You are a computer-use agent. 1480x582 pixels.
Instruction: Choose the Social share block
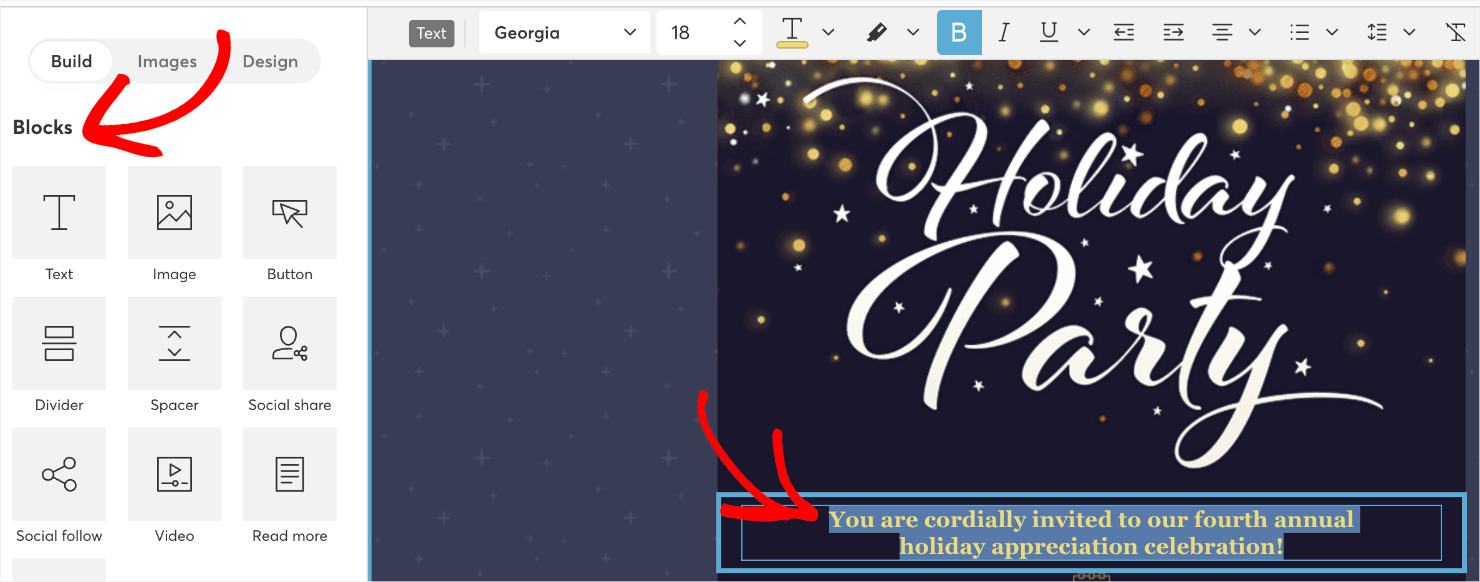click(289, 343)
